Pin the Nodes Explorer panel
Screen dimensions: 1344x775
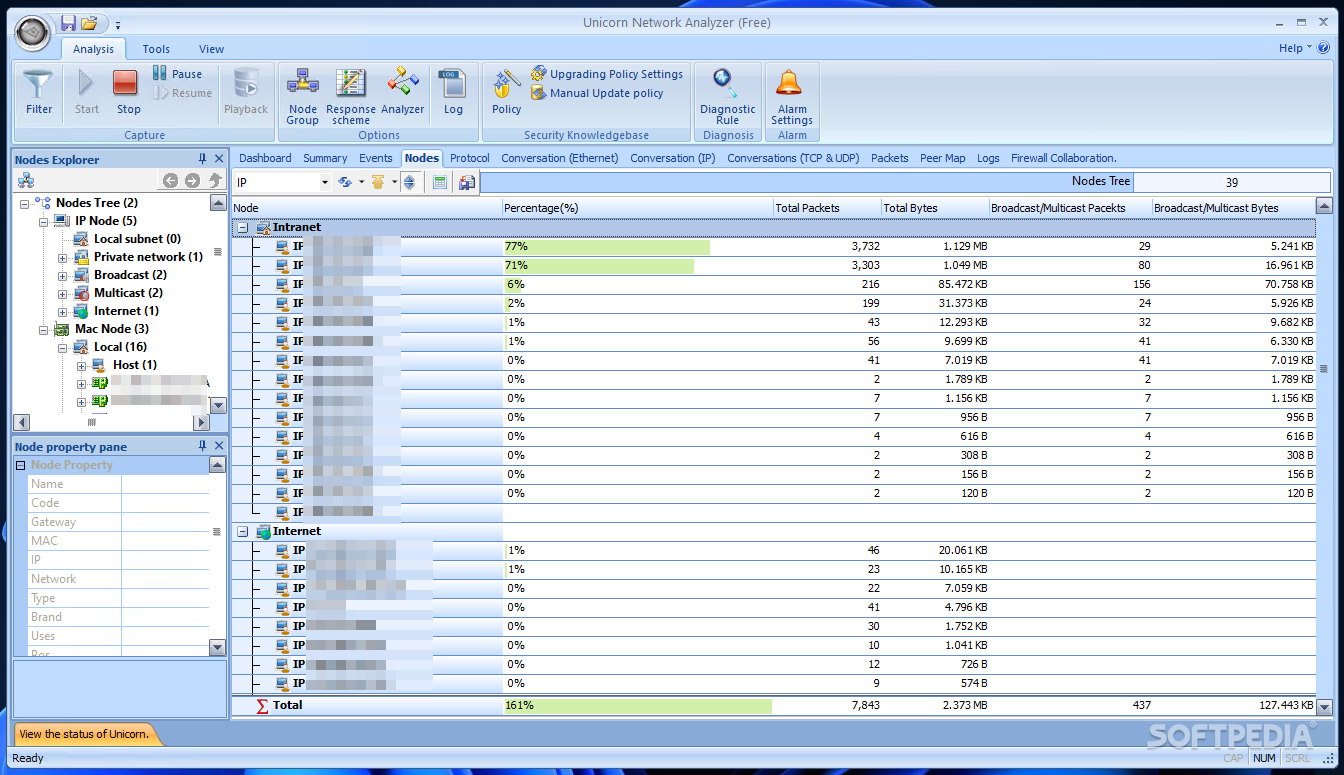coord(203,159)
